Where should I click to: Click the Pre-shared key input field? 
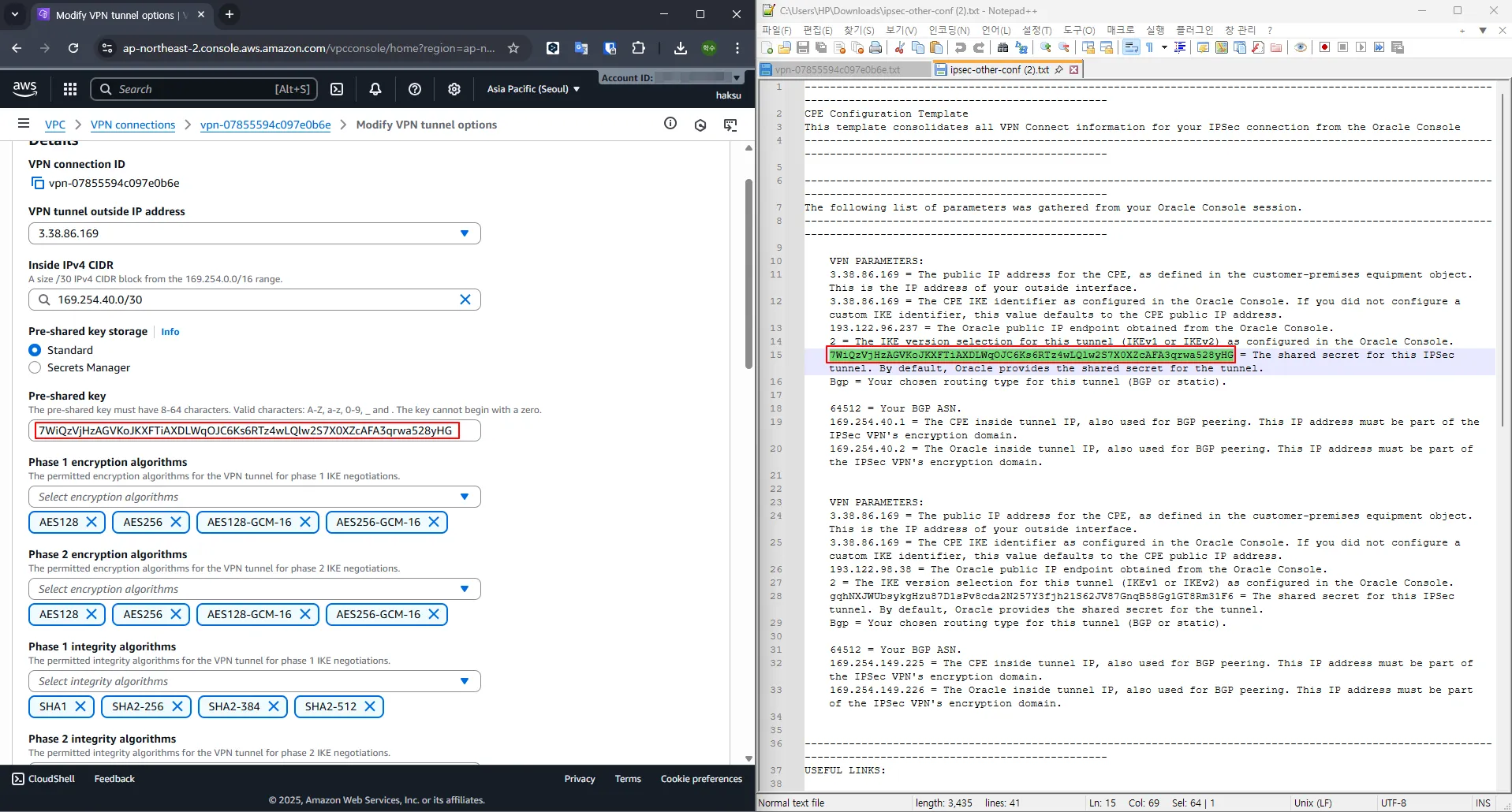(254, 430)
